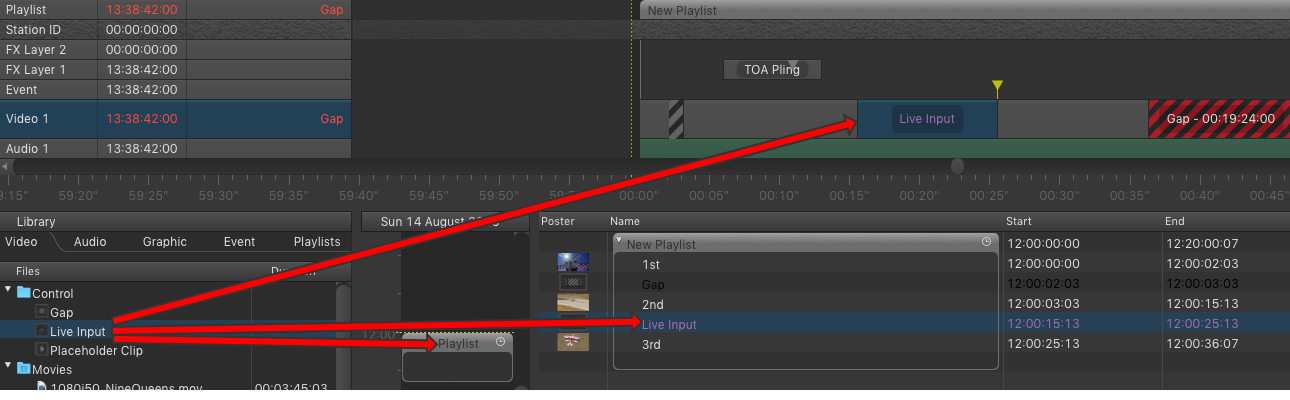Open the Graphic library tab

pyautogui.click(x=164, y=241)
